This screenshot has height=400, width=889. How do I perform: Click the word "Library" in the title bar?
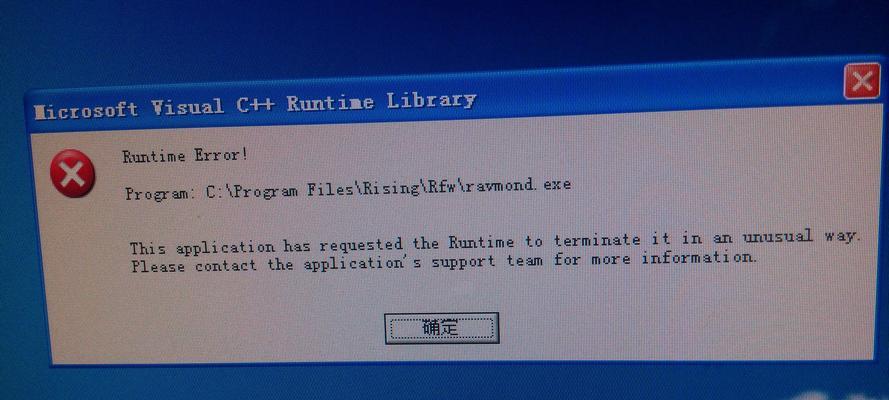click(x=431, y=101)
